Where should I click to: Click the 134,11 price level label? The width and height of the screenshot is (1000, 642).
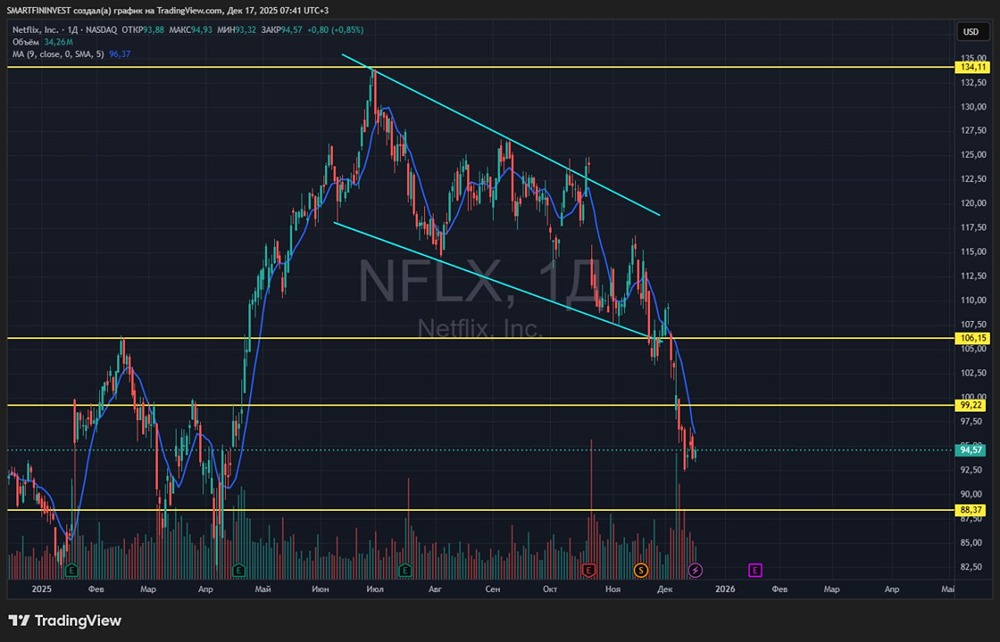(x=973, y=67)
